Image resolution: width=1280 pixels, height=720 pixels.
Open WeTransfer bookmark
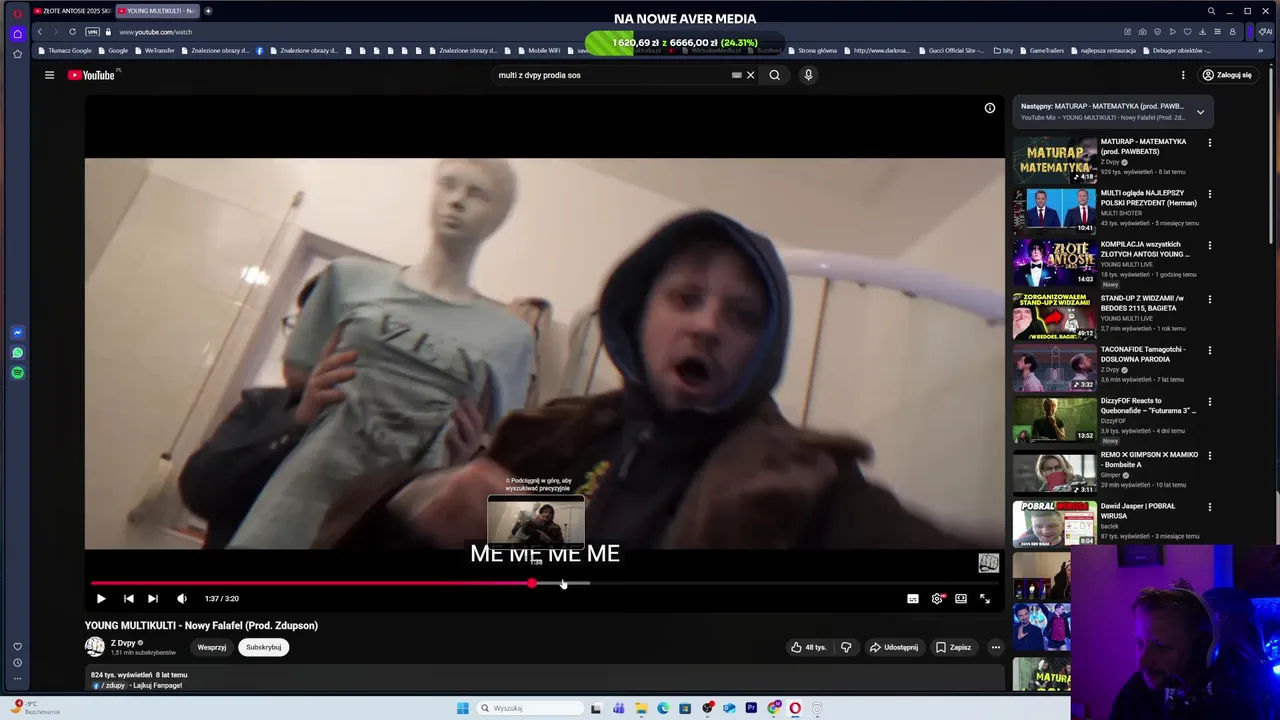pos(155,50)
